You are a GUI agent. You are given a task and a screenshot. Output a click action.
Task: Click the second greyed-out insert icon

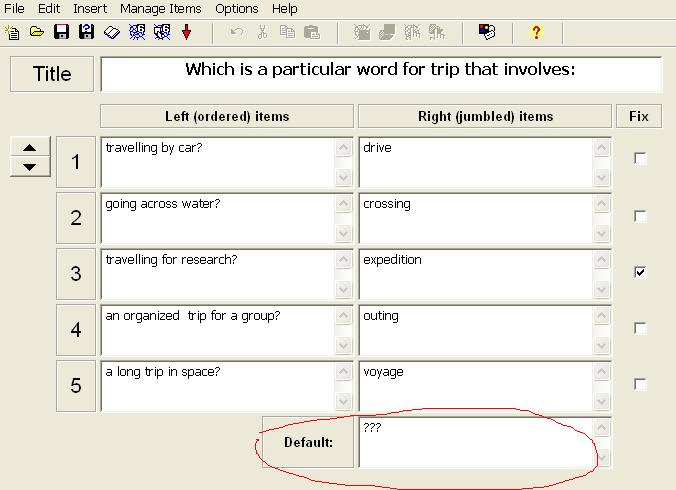pyautogui.click(x=387, y=32)
